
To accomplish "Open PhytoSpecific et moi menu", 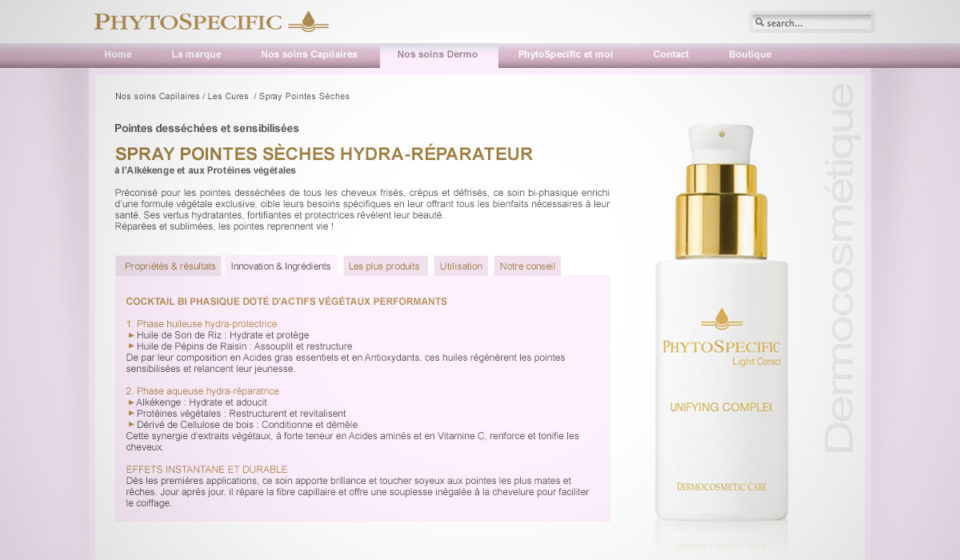I will click(565, 54).
